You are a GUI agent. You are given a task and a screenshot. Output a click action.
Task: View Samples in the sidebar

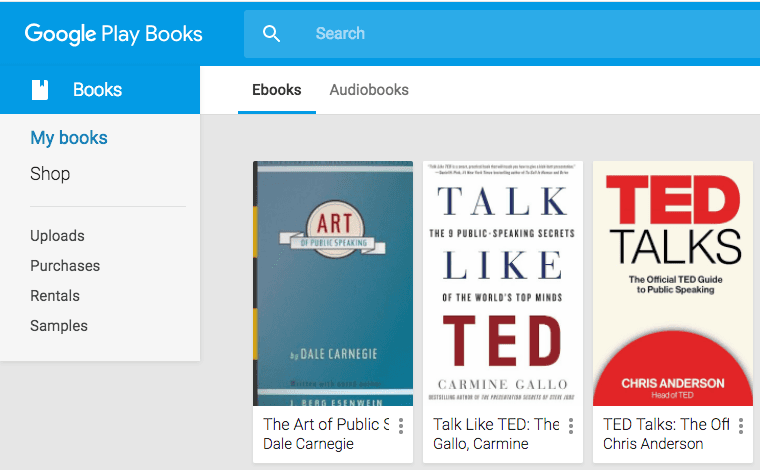coord(59,326)
